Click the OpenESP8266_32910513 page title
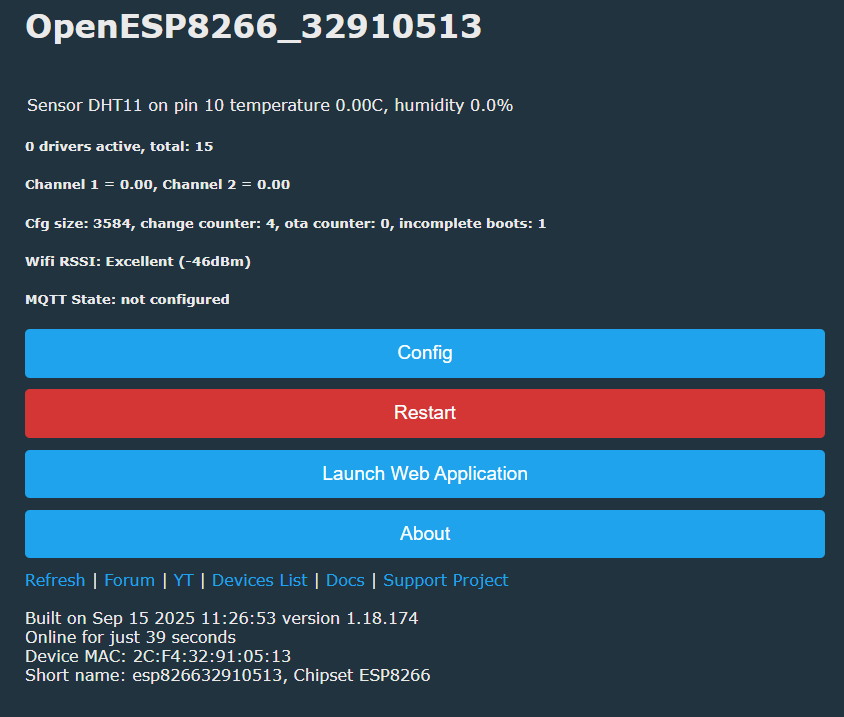Viewport: 844px width, 717px height. click(254, 26)
